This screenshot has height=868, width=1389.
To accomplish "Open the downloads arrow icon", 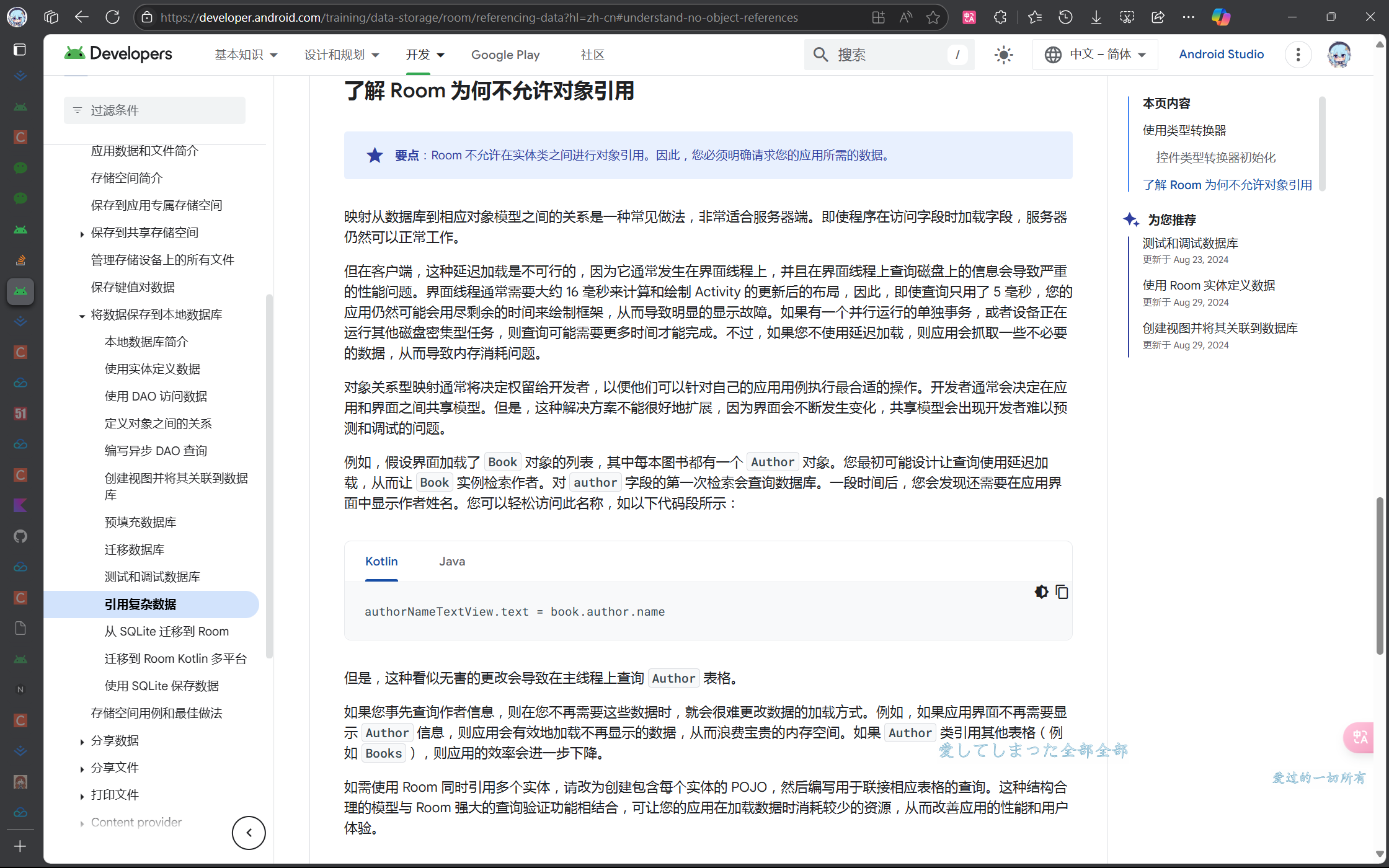I will click(1096, 17).
